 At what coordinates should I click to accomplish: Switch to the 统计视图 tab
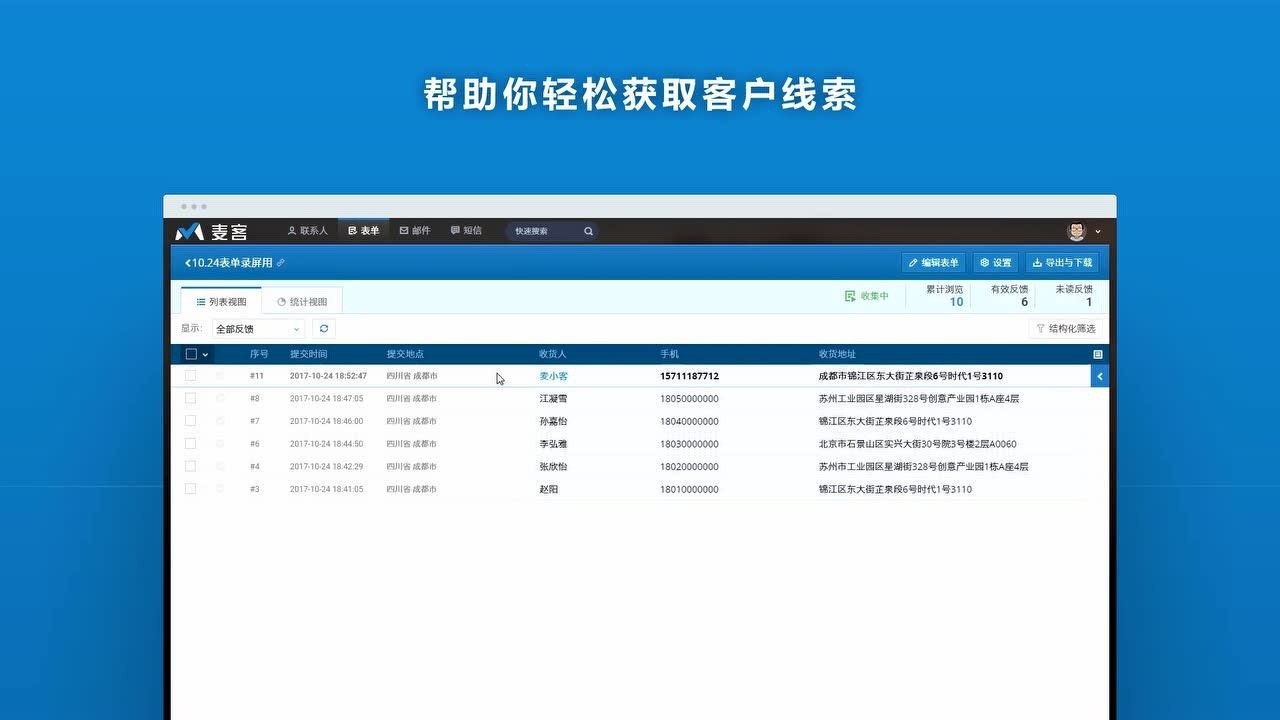[x=302, y=301]
